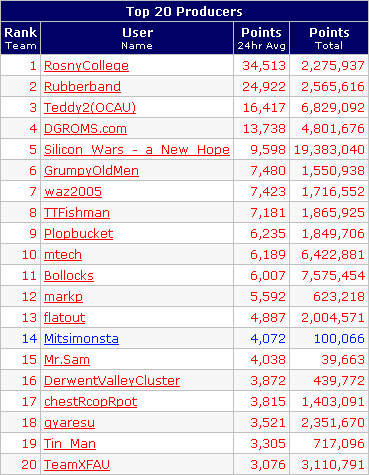
Task: Click the Rubberband user link
Action: point(82,87)
